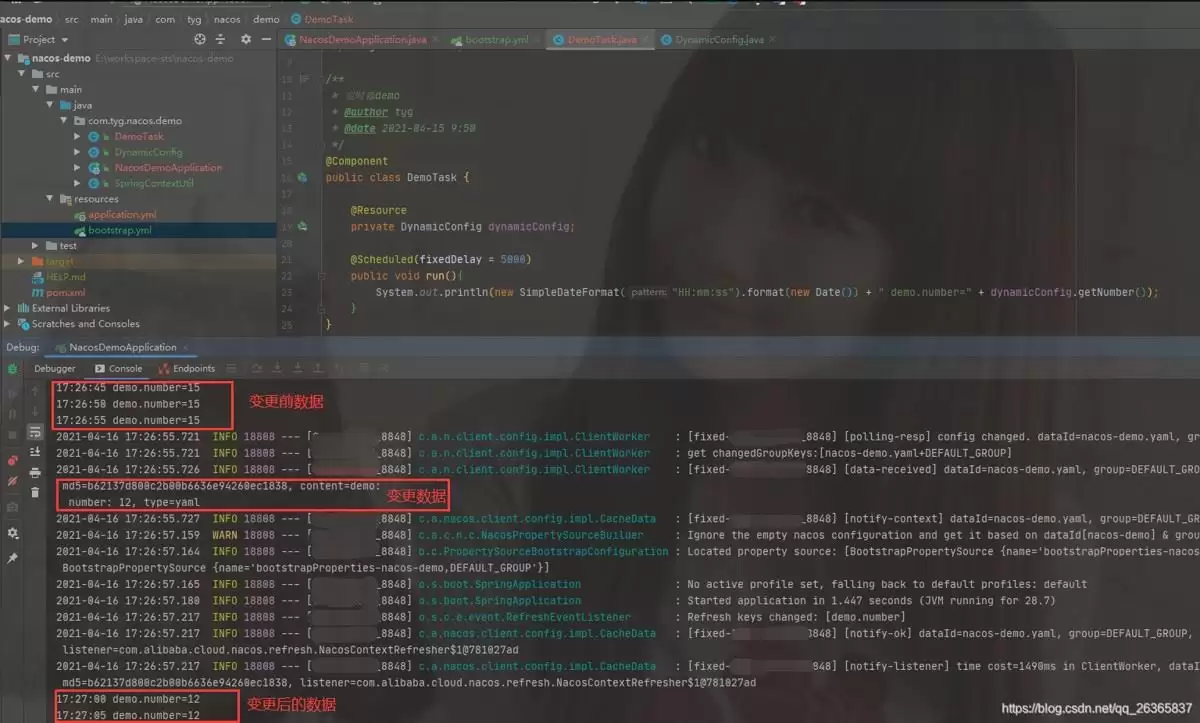Image resolution: width=1200 pixels, height=723 pixels.
Task: Collapse the main folder
Action: point(36,90)
